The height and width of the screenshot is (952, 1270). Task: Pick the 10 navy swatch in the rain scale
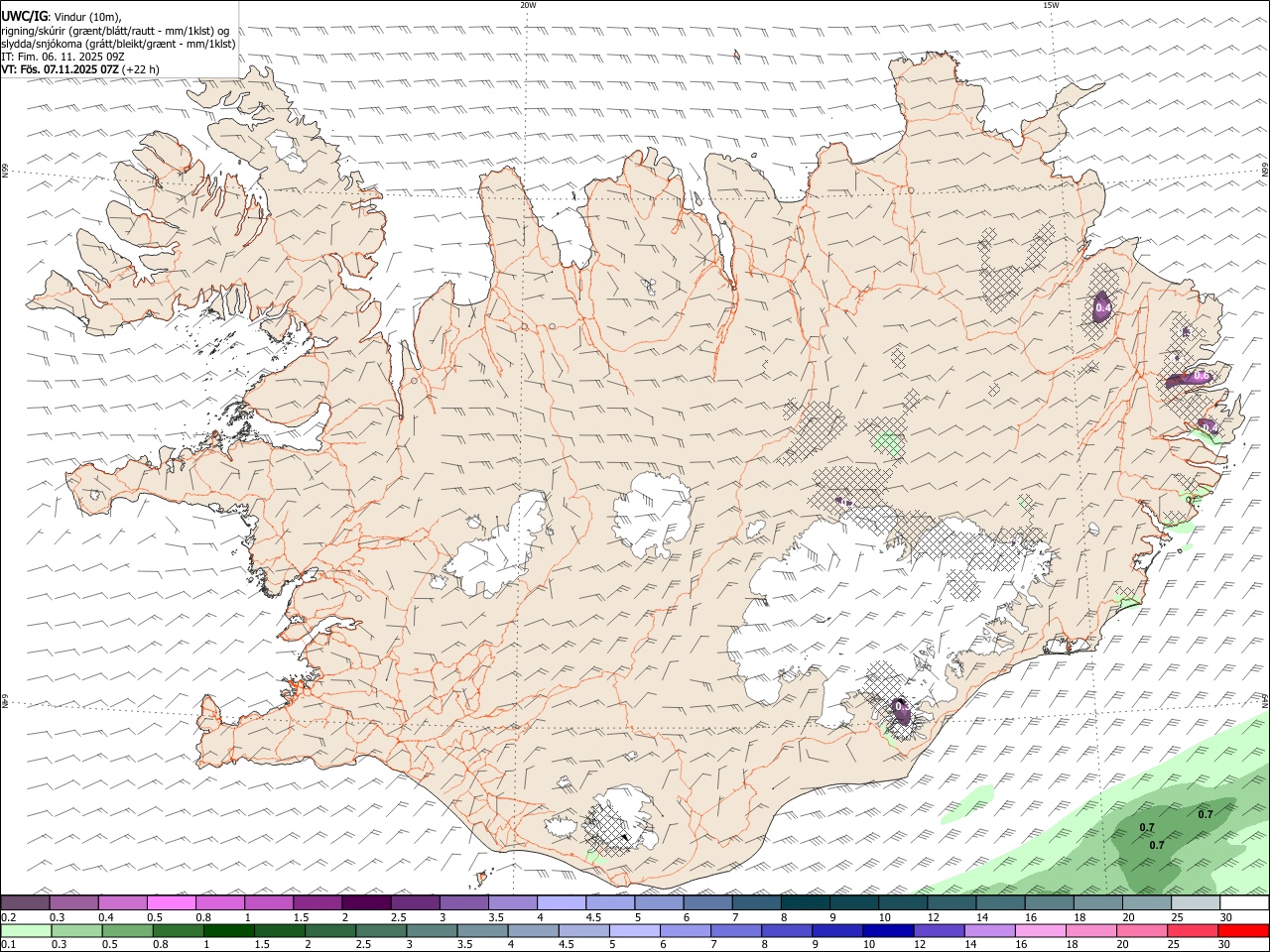click(889, 931)
